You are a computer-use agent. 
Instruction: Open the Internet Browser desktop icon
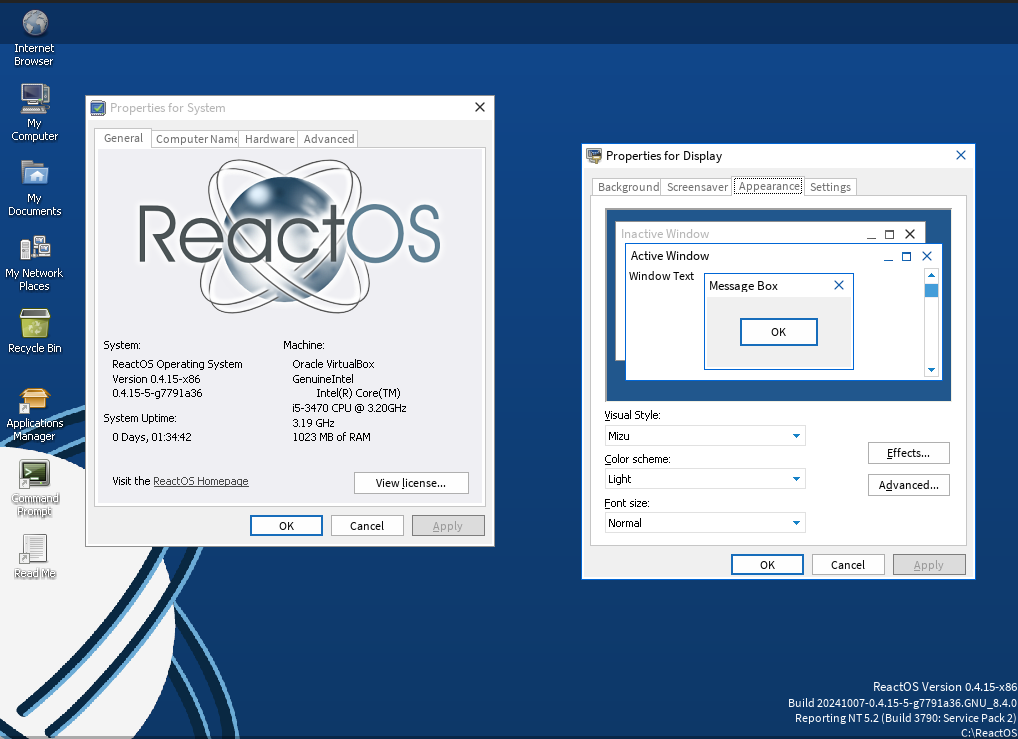(x=34, y=24)
